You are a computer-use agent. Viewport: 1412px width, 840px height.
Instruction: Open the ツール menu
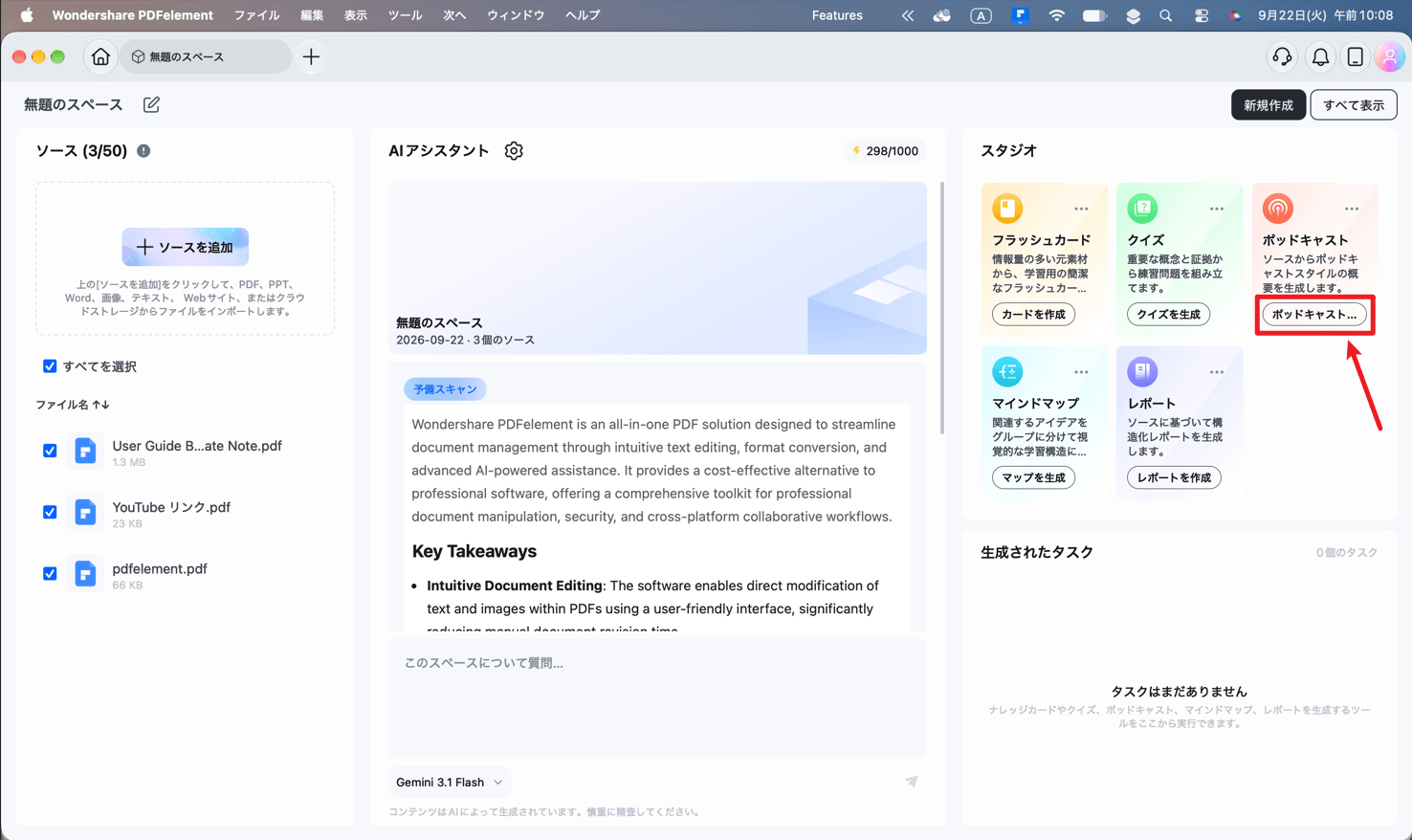click(x=405, y=15)
